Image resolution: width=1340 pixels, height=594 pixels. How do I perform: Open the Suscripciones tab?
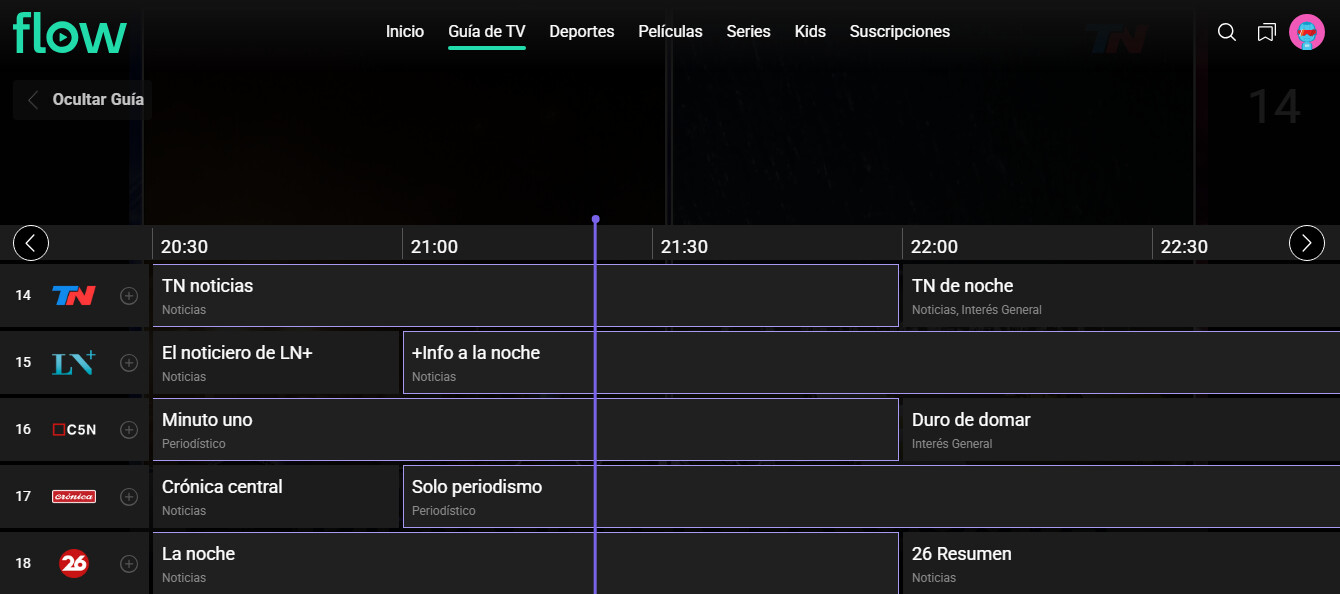(x=900, y=32)
